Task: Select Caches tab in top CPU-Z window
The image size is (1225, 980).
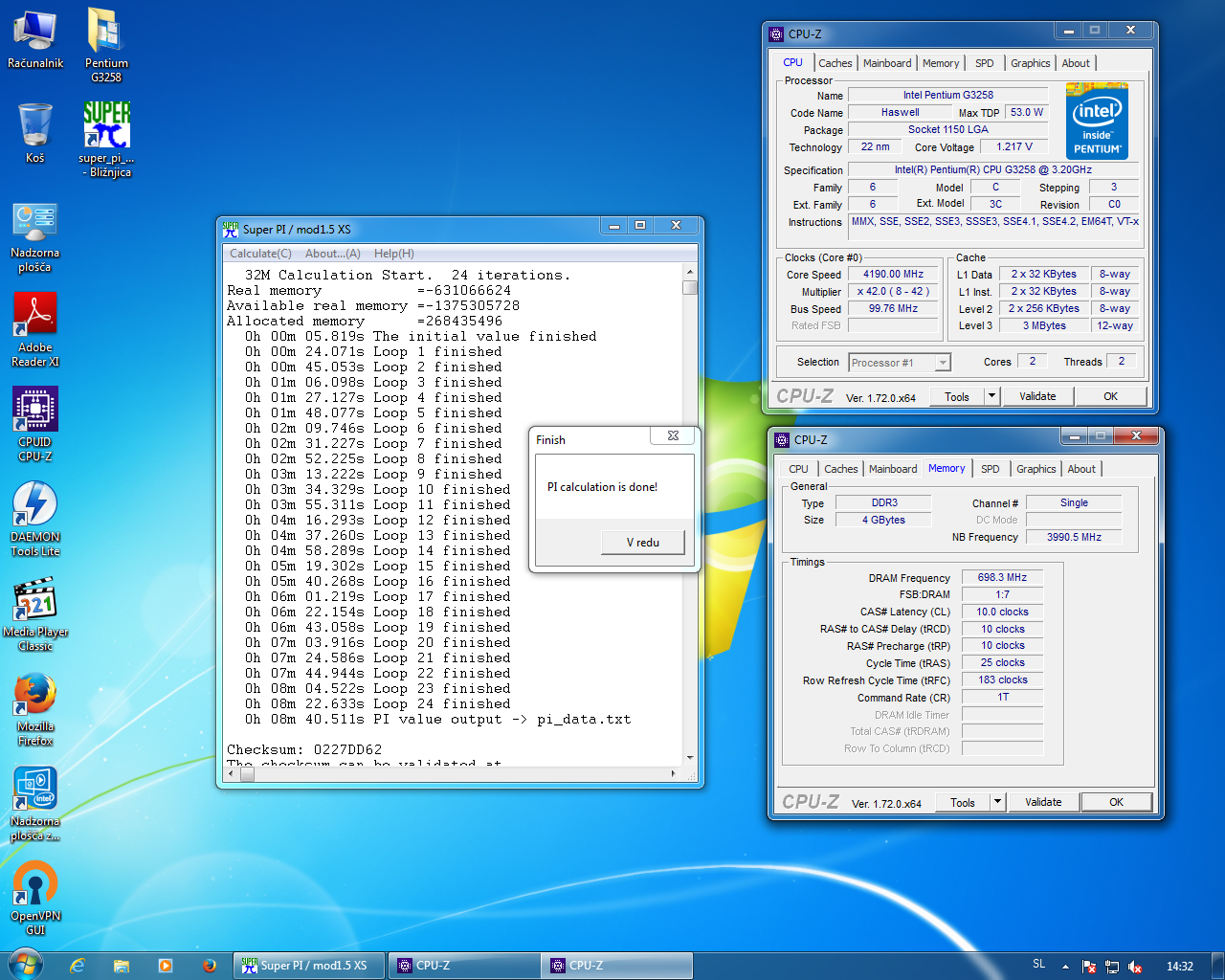Action: (x=835, y=63)
